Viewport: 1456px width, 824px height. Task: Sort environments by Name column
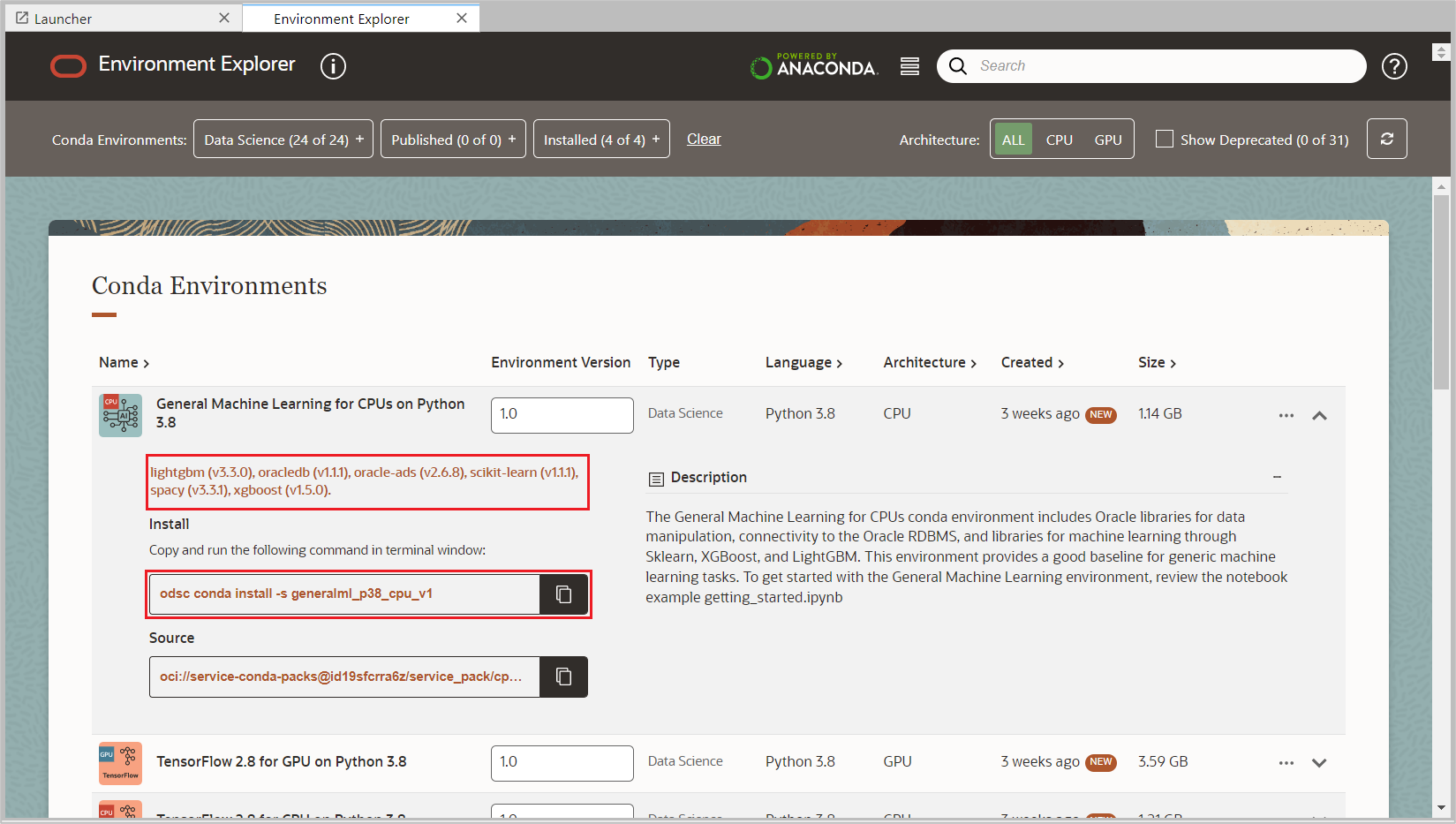(x=124, y=363)
